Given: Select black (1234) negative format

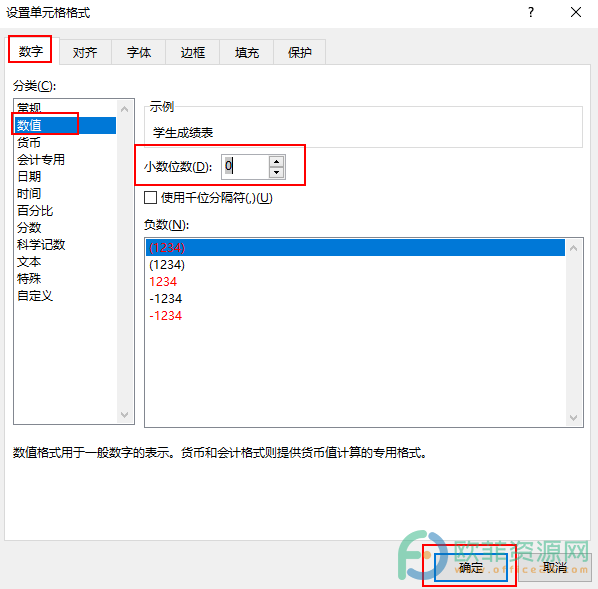Looking at the screenshot, I should click(355, 265).
